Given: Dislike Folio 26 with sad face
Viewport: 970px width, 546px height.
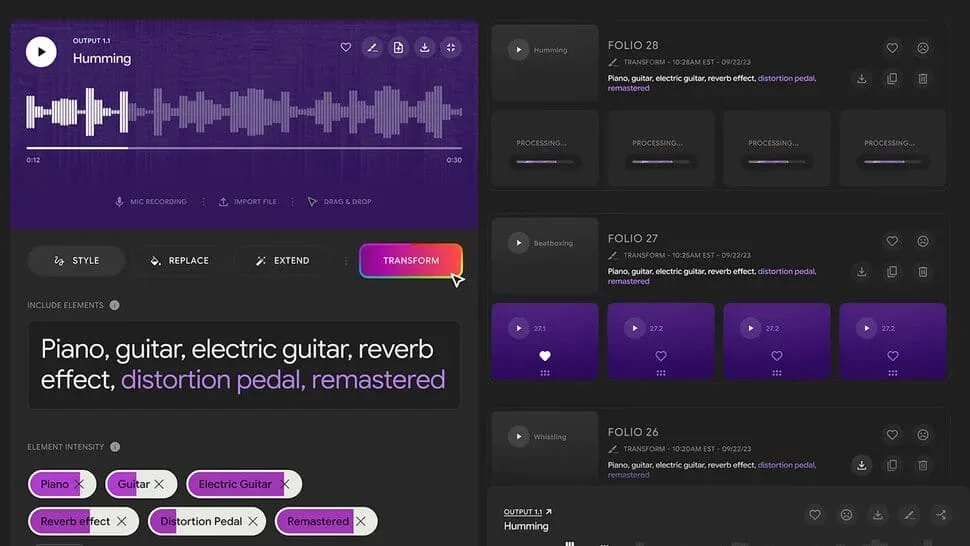Looking at the screenshot, I should point(922,435).
